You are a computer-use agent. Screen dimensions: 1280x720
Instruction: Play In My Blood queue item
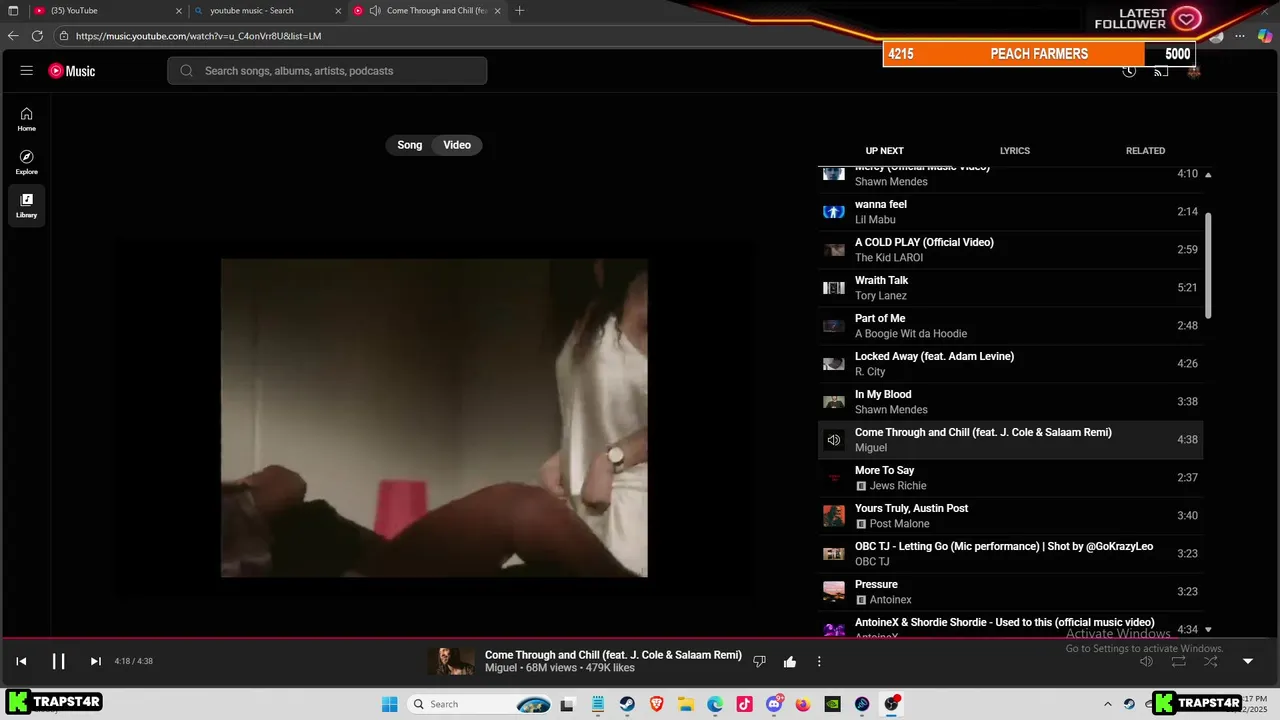(x=1010, y=402)
